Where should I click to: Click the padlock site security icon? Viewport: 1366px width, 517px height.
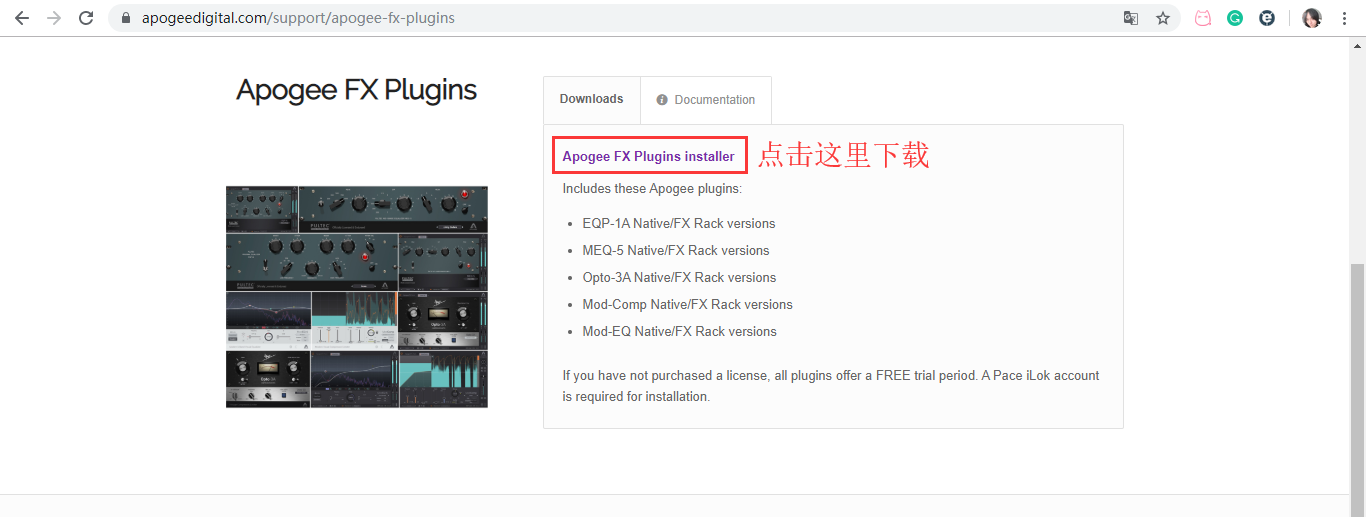126,18
